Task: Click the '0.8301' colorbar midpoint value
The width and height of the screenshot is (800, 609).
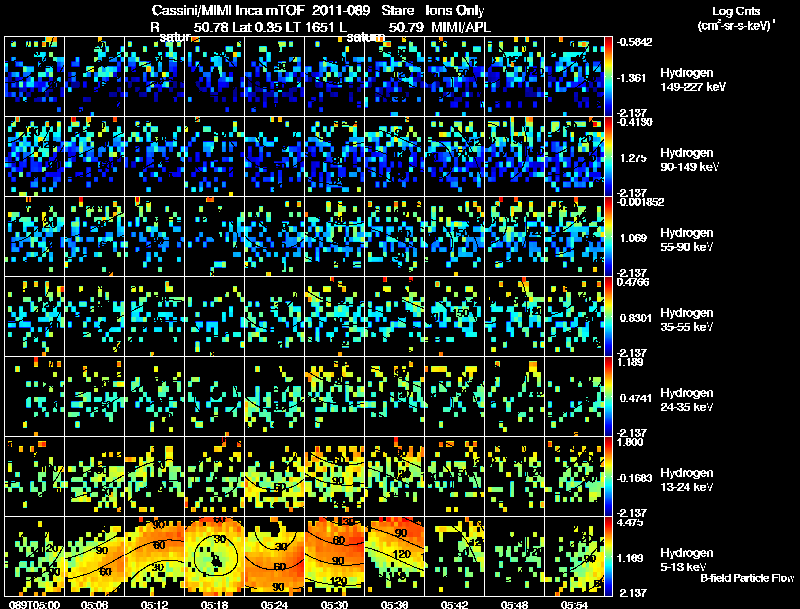Action: click(635, 318)
